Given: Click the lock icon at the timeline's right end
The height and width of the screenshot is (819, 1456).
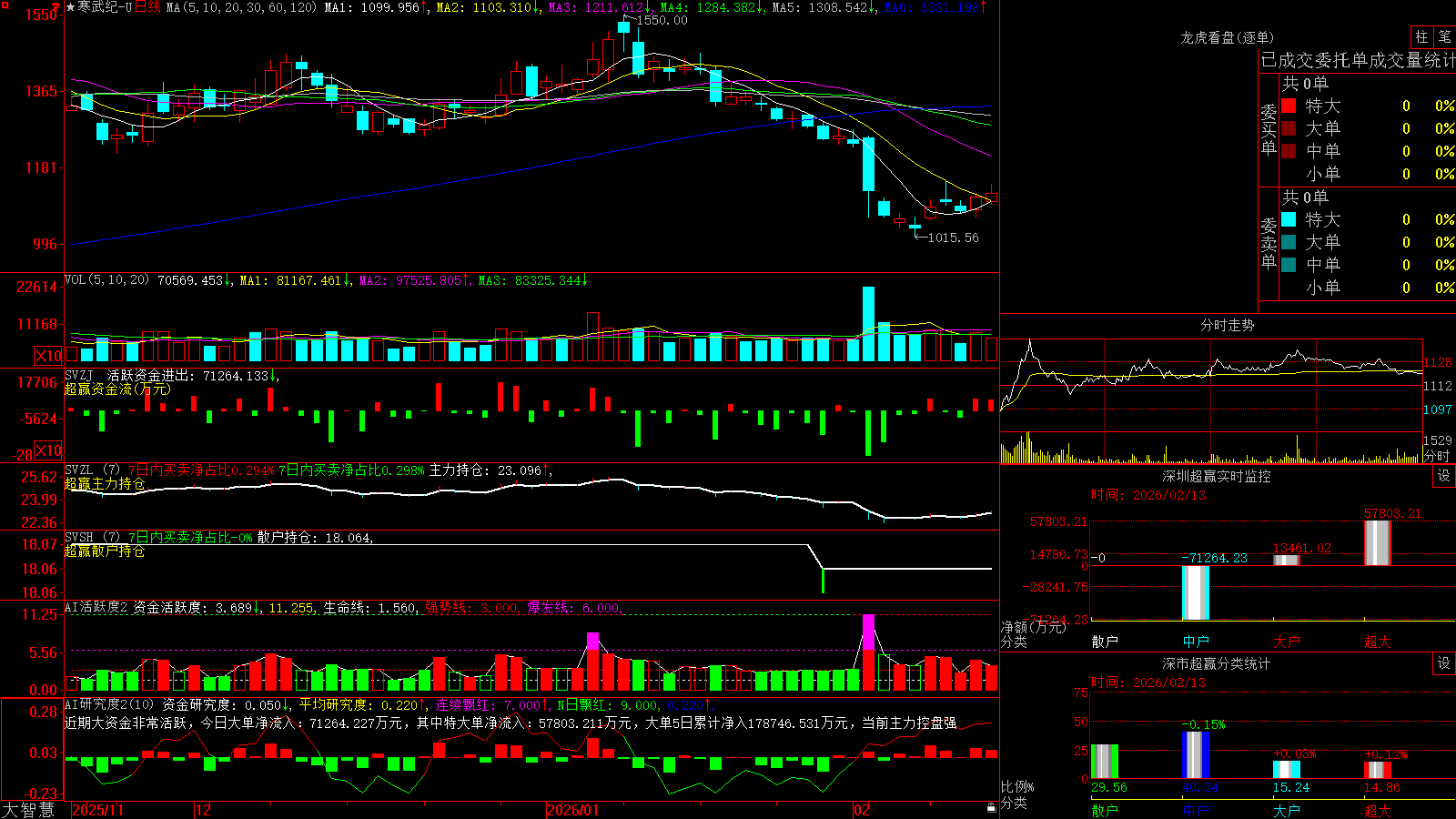Looking at the screenshot, I should click(992, 808).
